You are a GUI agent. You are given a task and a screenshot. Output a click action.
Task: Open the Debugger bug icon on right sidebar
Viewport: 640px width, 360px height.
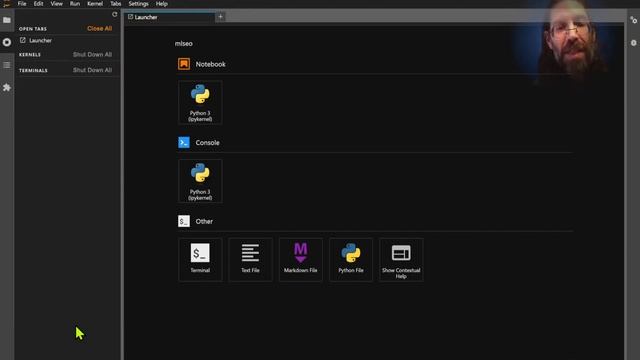pyautogui.click(x=633, y=42)
